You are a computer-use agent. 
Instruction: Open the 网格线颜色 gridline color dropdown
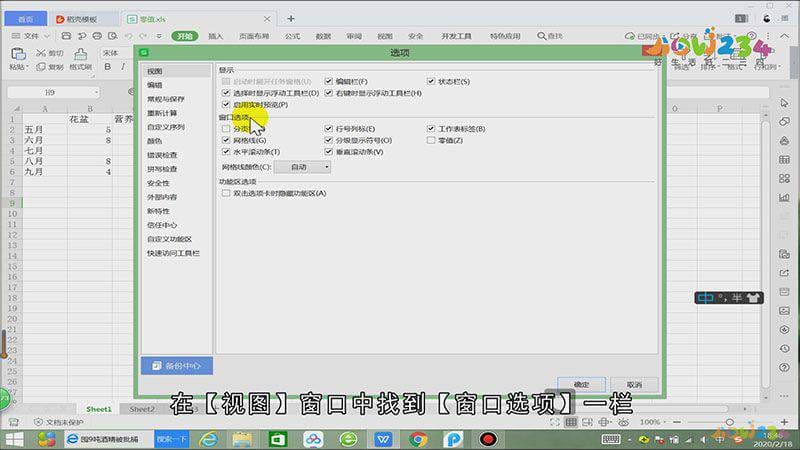[302, 167]
